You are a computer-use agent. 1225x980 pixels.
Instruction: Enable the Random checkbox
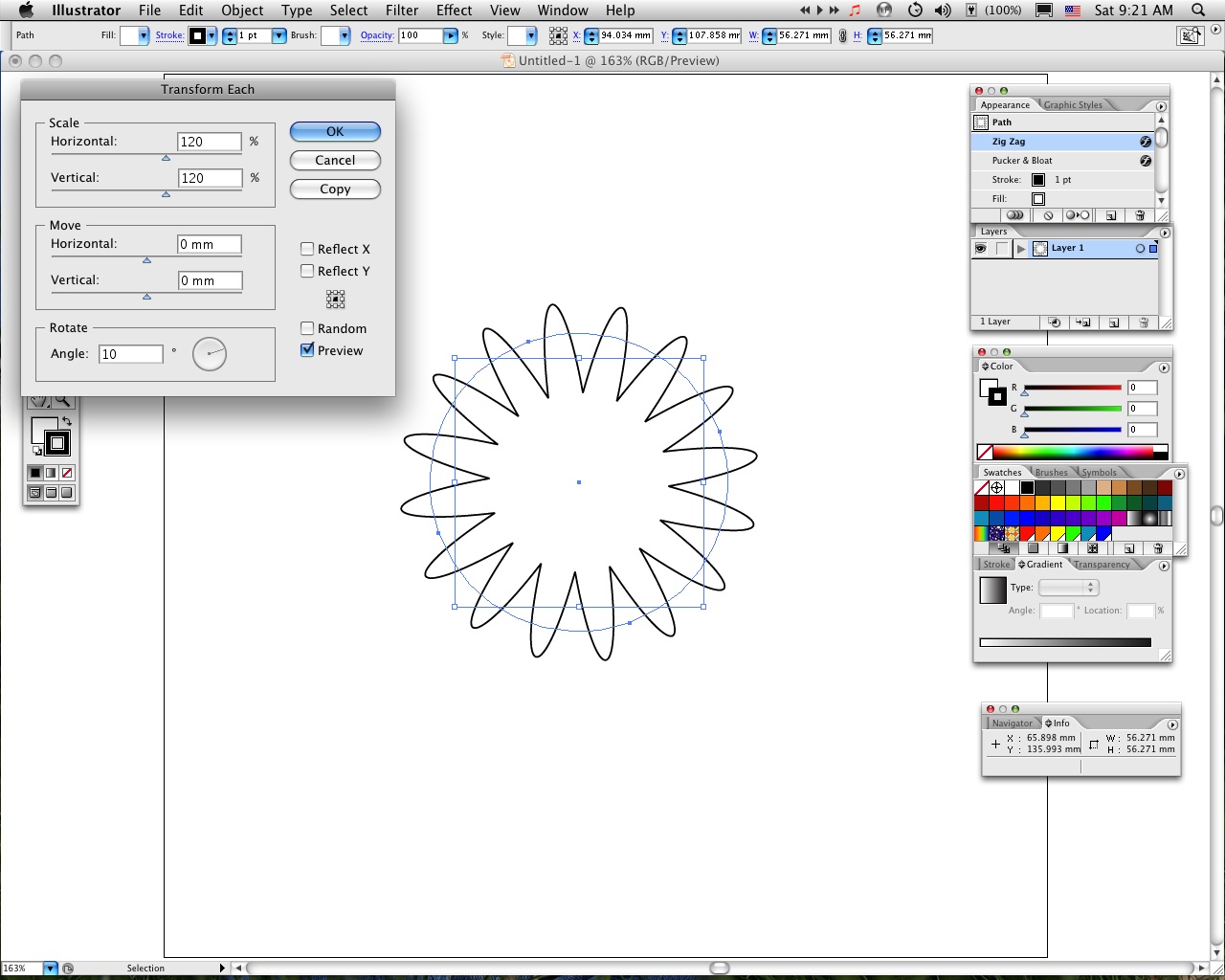tap(307, 328)
